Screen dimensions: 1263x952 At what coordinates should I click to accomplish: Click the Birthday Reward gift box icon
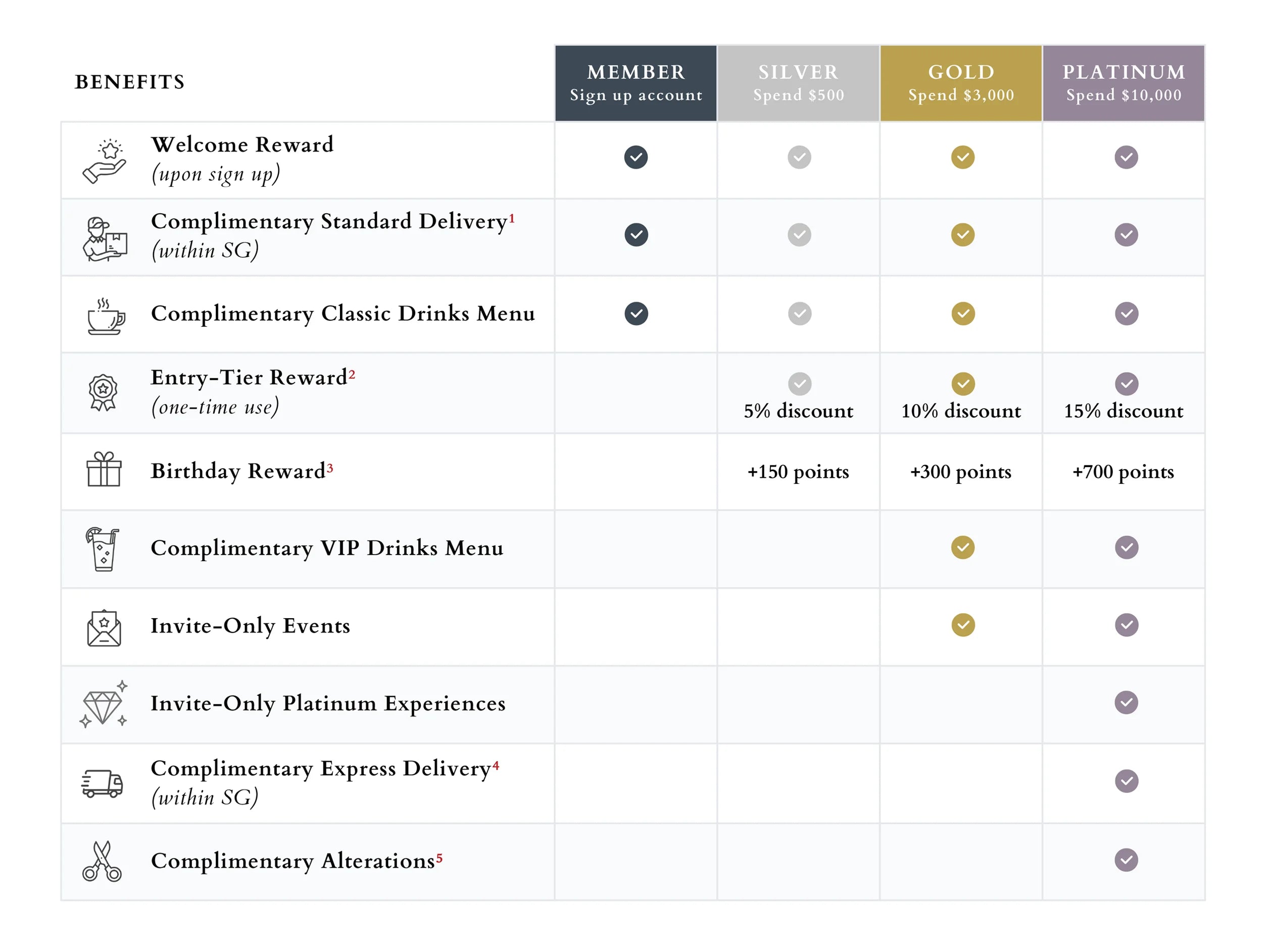(104, 470)
